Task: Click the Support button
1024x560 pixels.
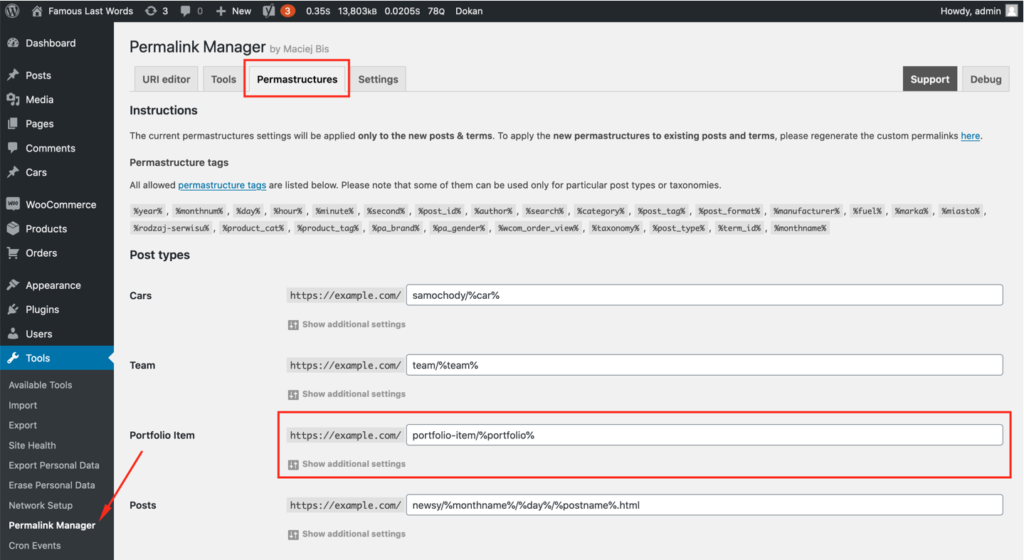Action: 930,79
